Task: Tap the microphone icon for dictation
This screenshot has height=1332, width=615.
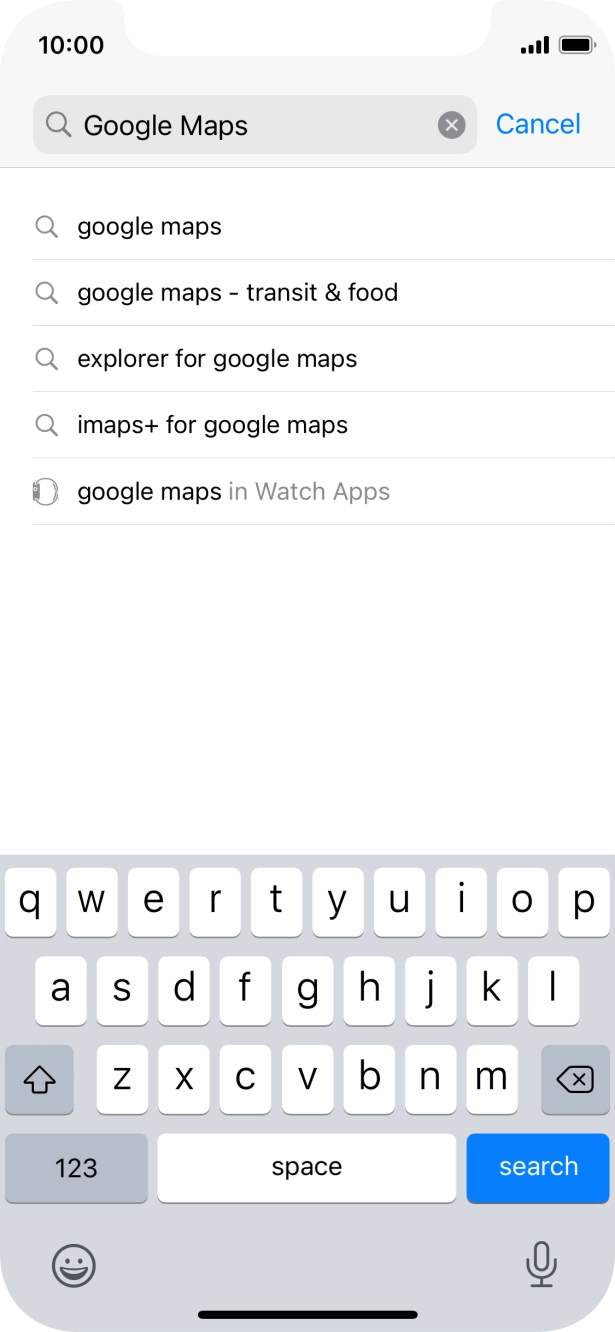Action: coord(541,1266)
